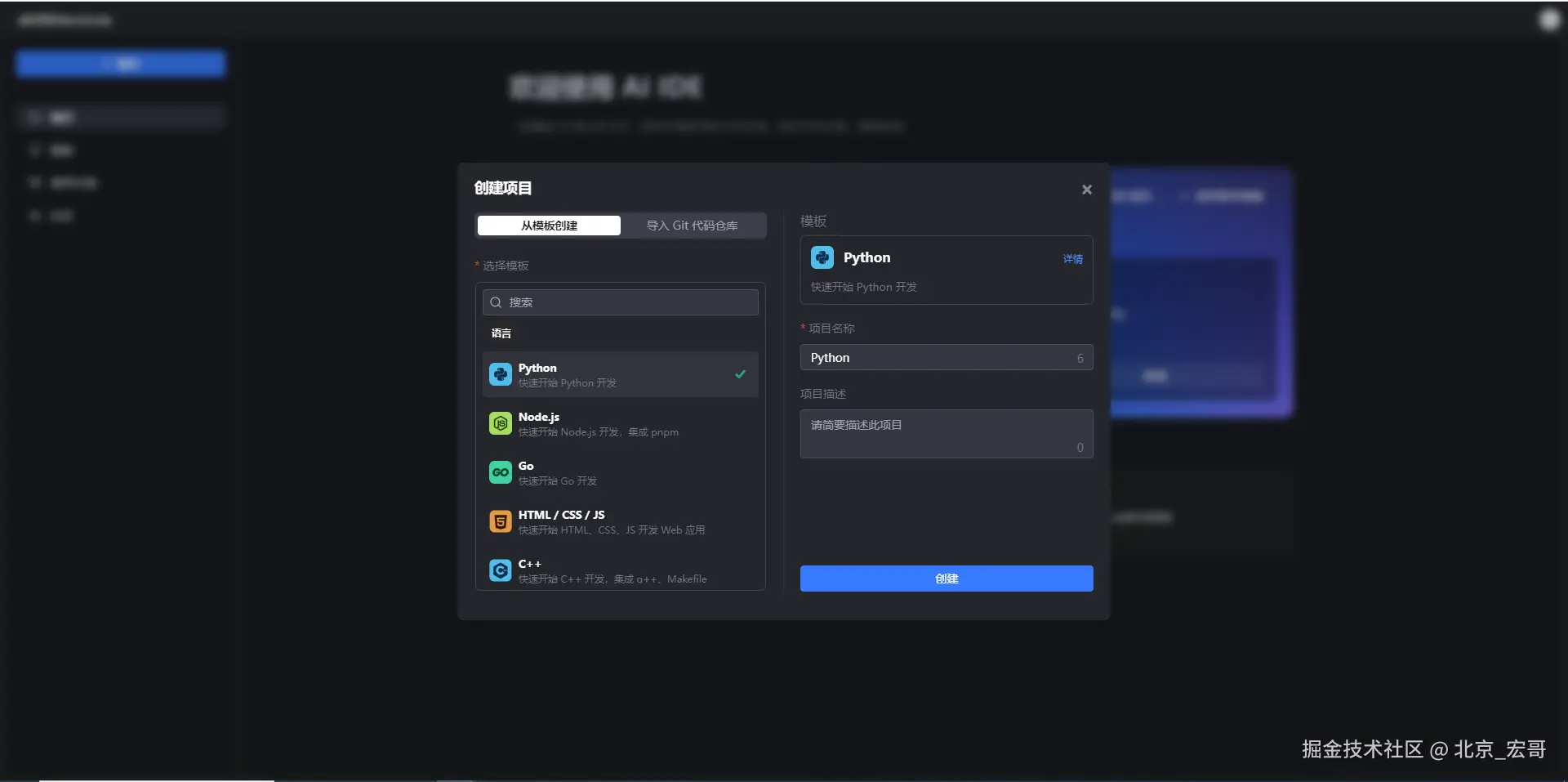
Task: Focus the 搜索 template search field
Action: pos(621,302)
